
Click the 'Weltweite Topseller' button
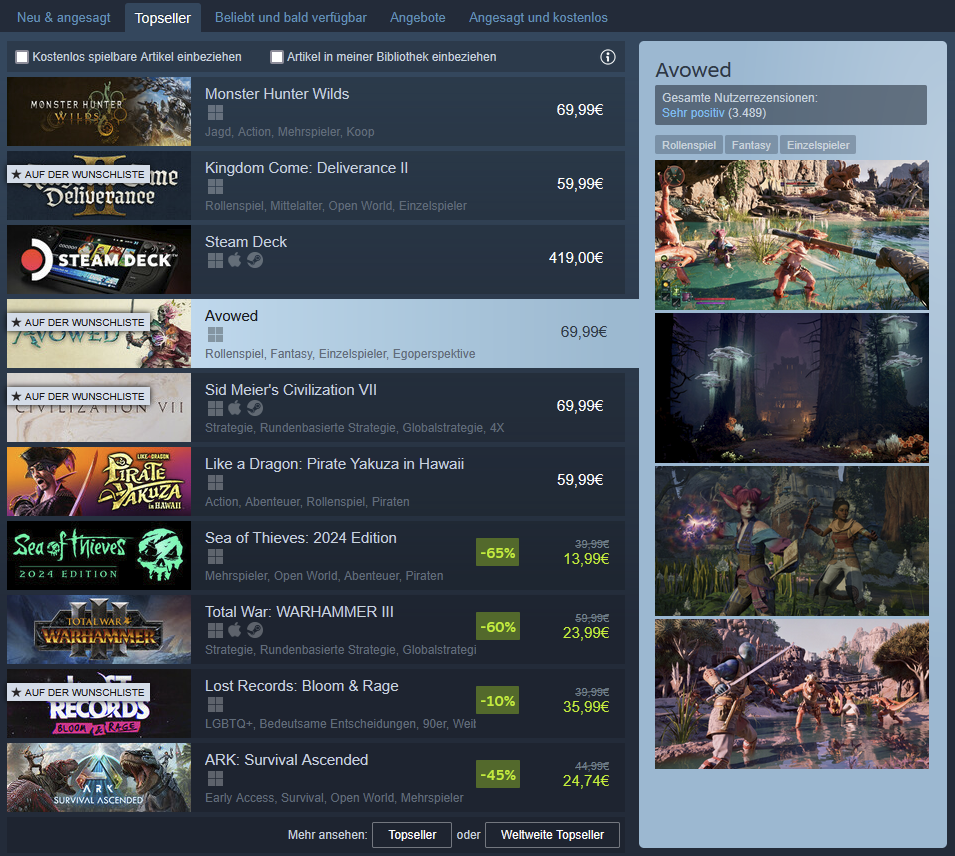[552, 835]
